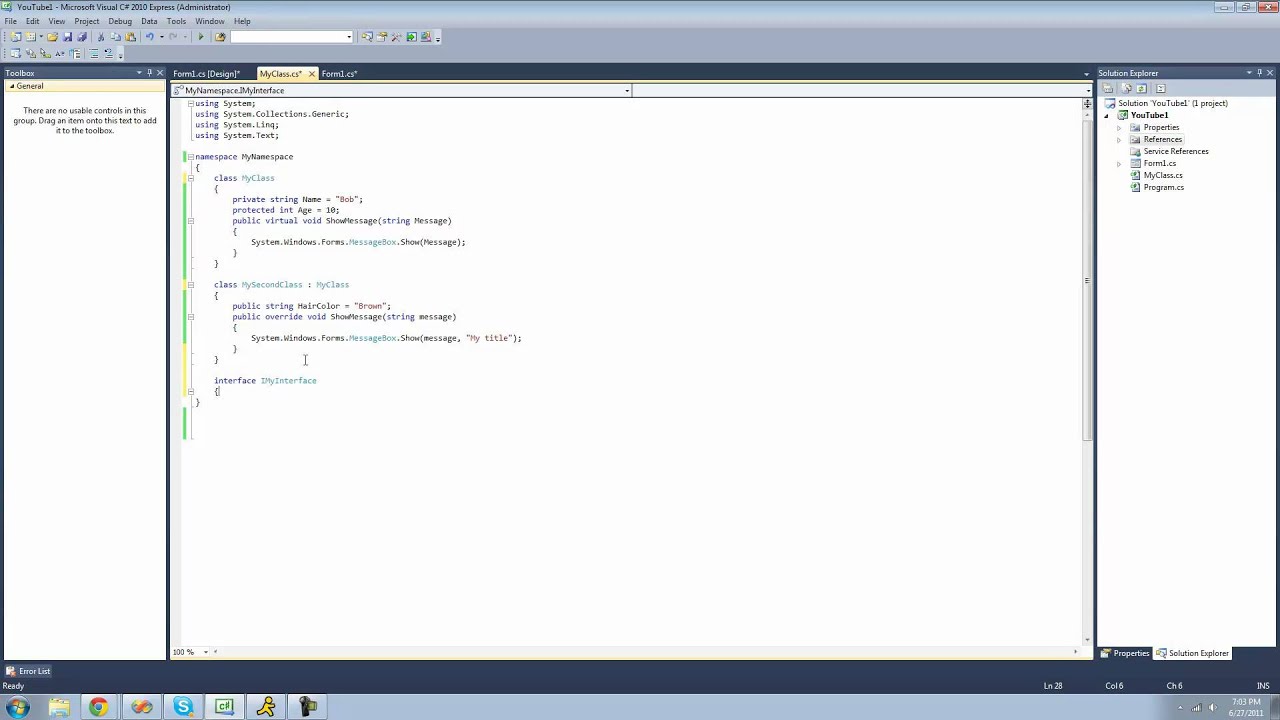The height and width of the screenshot is (720, 1280).
Task: Open the Edit menu
Action: pos(32,21)
